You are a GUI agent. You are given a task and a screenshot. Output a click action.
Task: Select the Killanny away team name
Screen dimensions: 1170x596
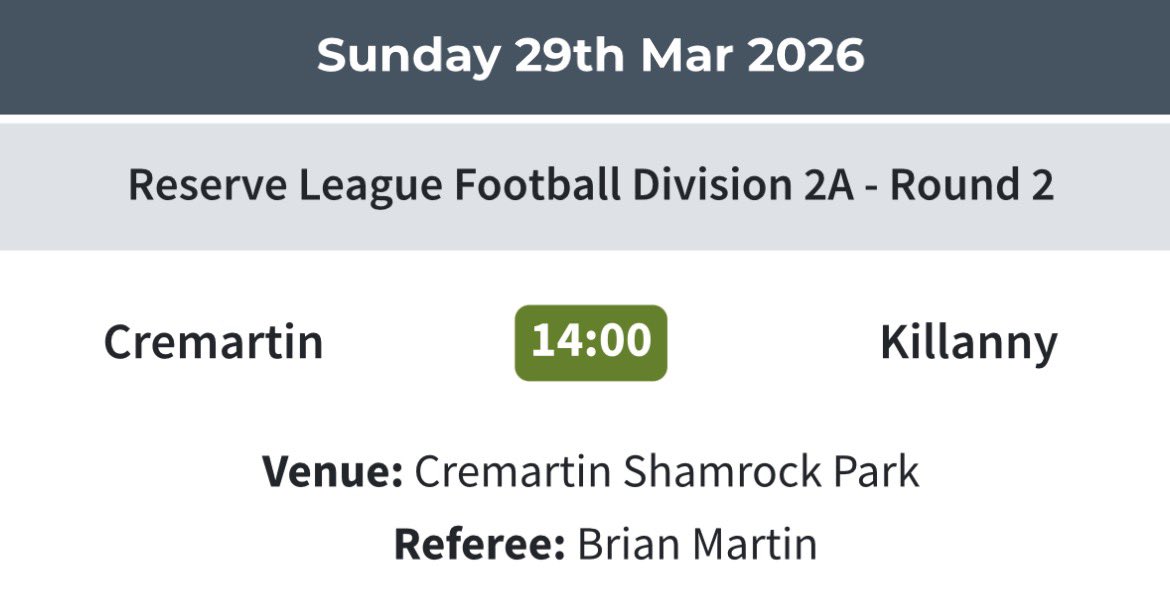coord(968,343)
